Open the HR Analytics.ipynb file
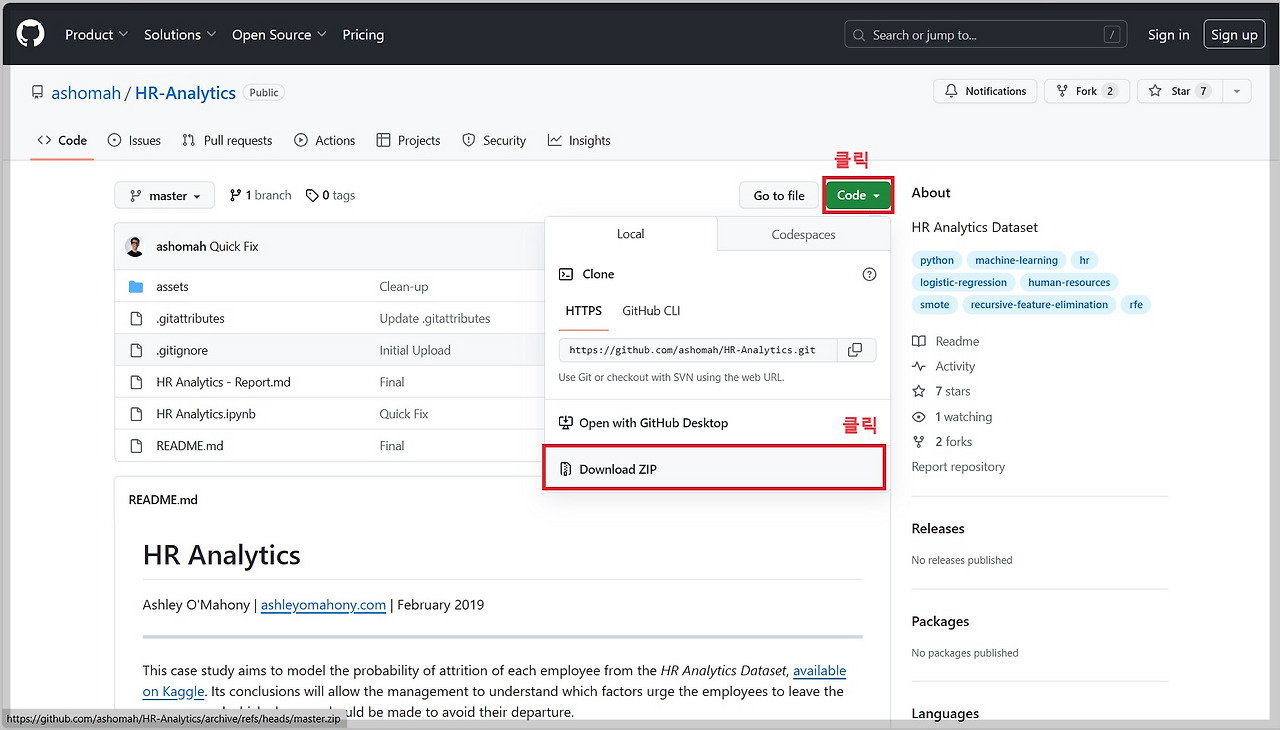1280x730 pixels. click(206, 414)
